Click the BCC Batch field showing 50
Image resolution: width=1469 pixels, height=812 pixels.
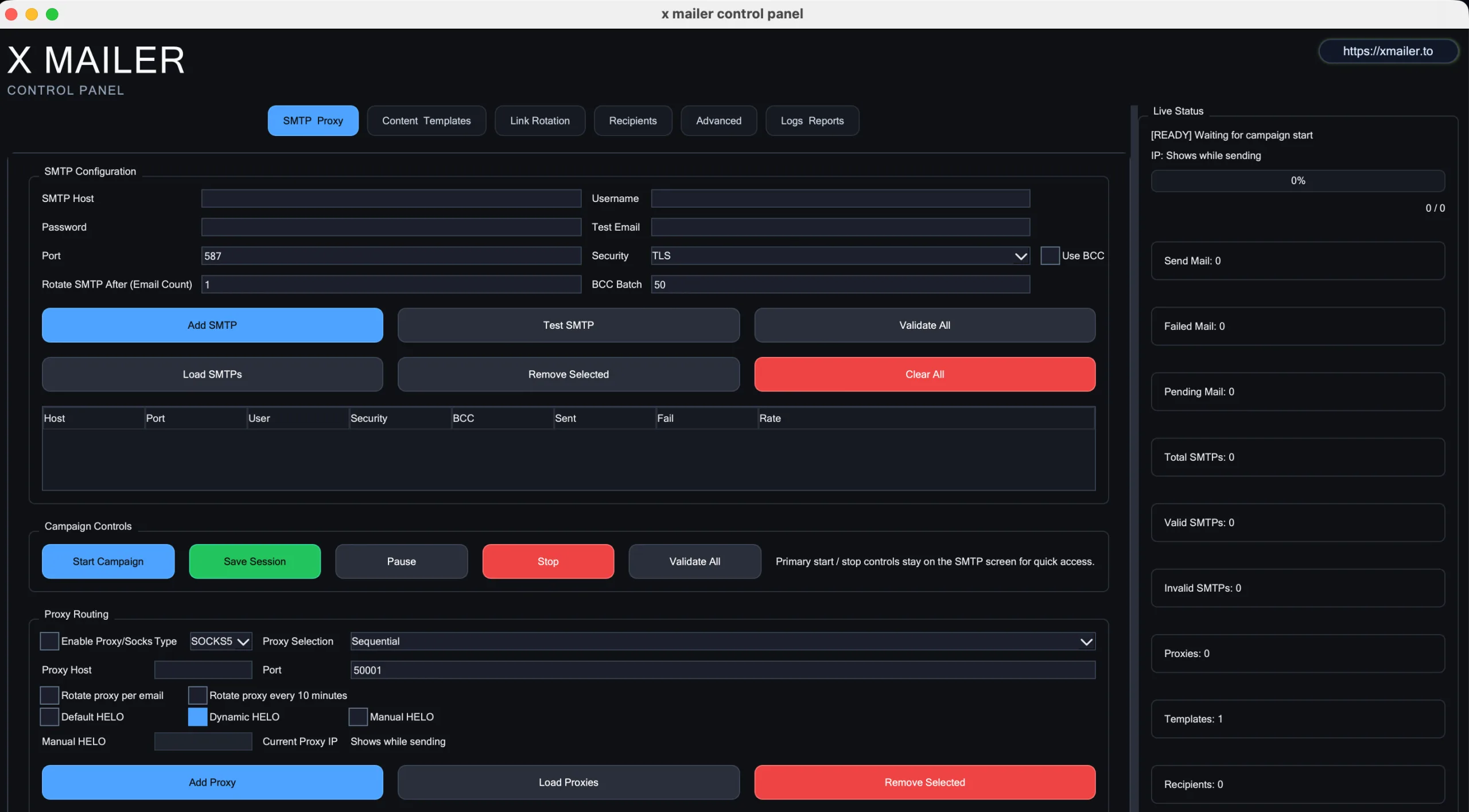coord(840,285)
